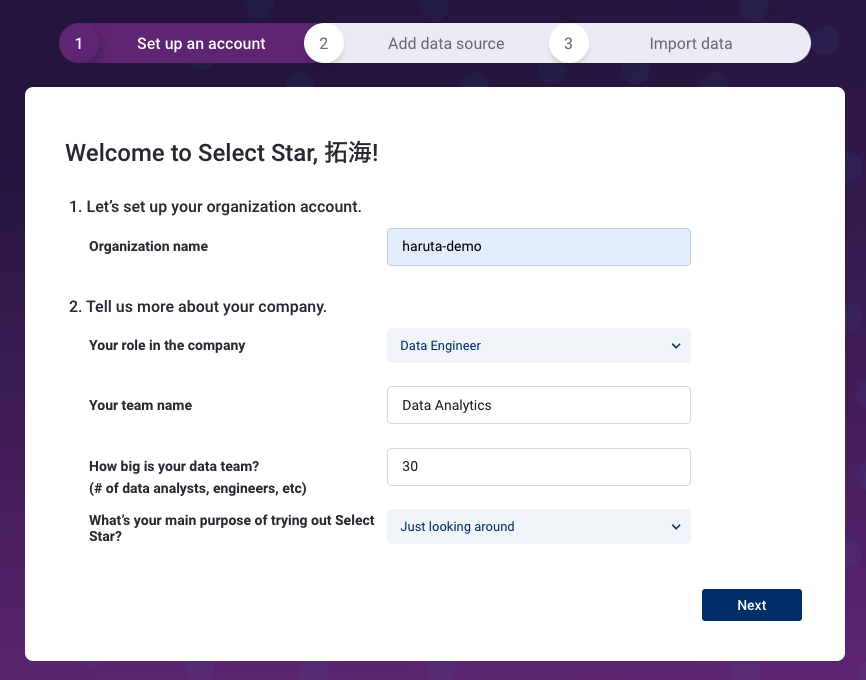Screen dimensions: 866x680
Task: Click the step 1 number circle
Action: [79, 43]
